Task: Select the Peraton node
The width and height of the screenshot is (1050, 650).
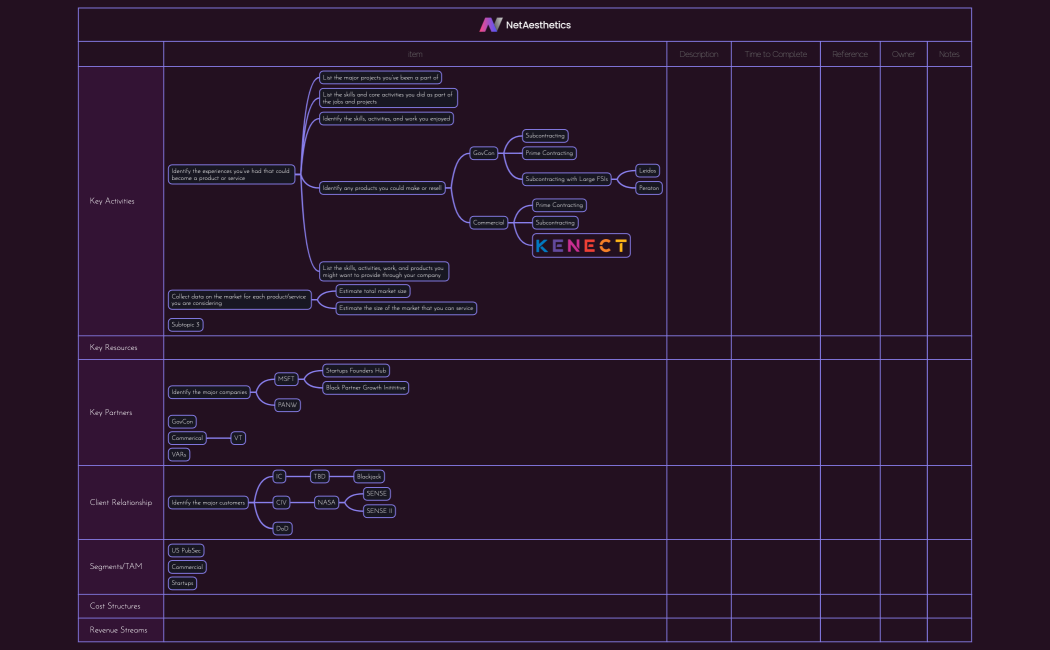Action: coord(649,188)
